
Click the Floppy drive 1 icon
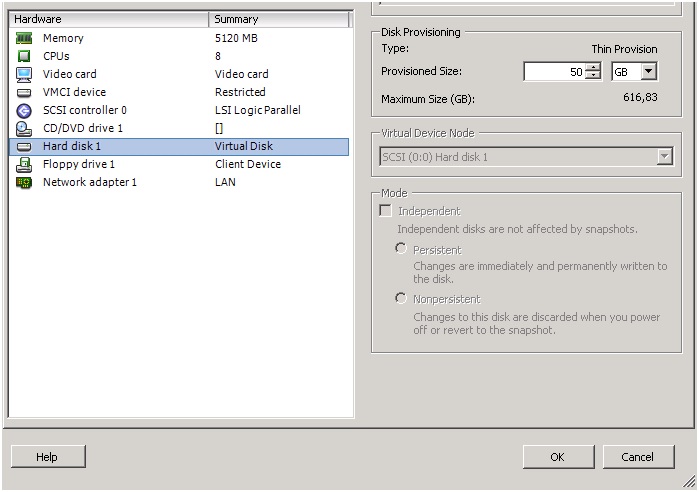(x=24, y=164)
